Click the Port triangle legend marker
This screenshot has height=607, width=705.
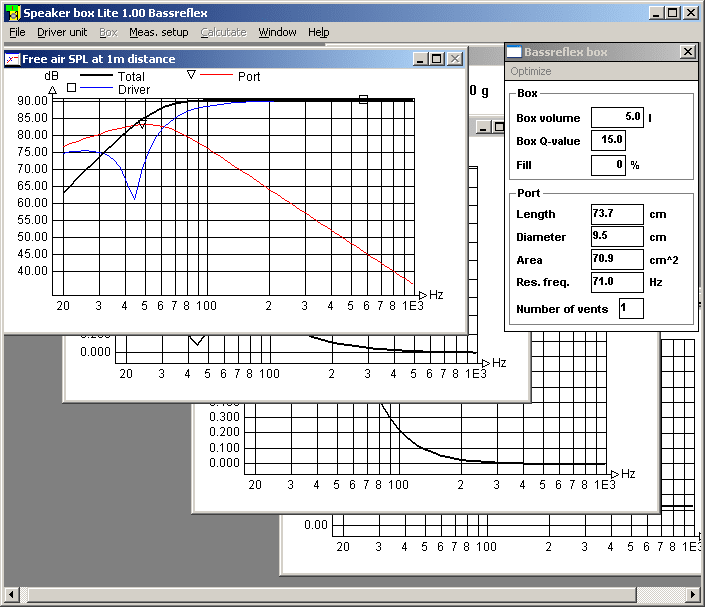(x=192, y=75)
